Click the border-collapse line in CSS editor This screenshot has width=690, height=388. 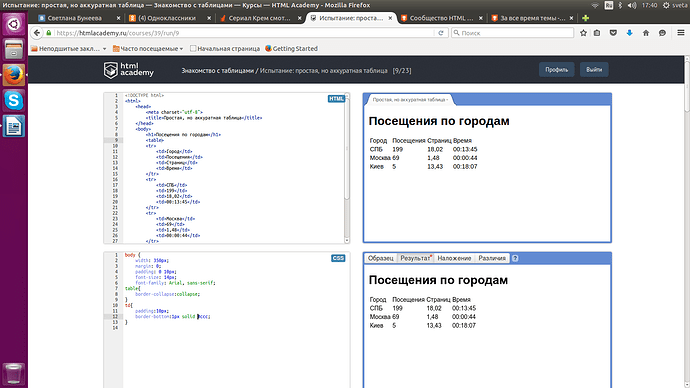[x=167, y=294]
